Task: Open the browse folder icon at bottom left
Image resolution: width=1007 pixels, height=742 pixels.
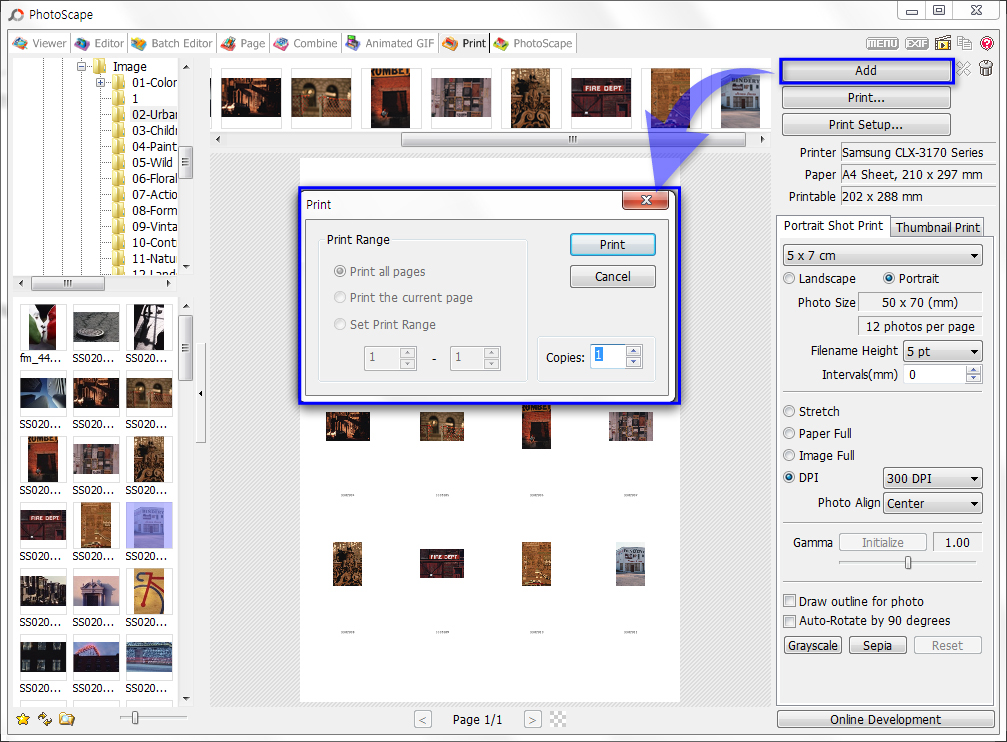Action: (x=66, y=718)
